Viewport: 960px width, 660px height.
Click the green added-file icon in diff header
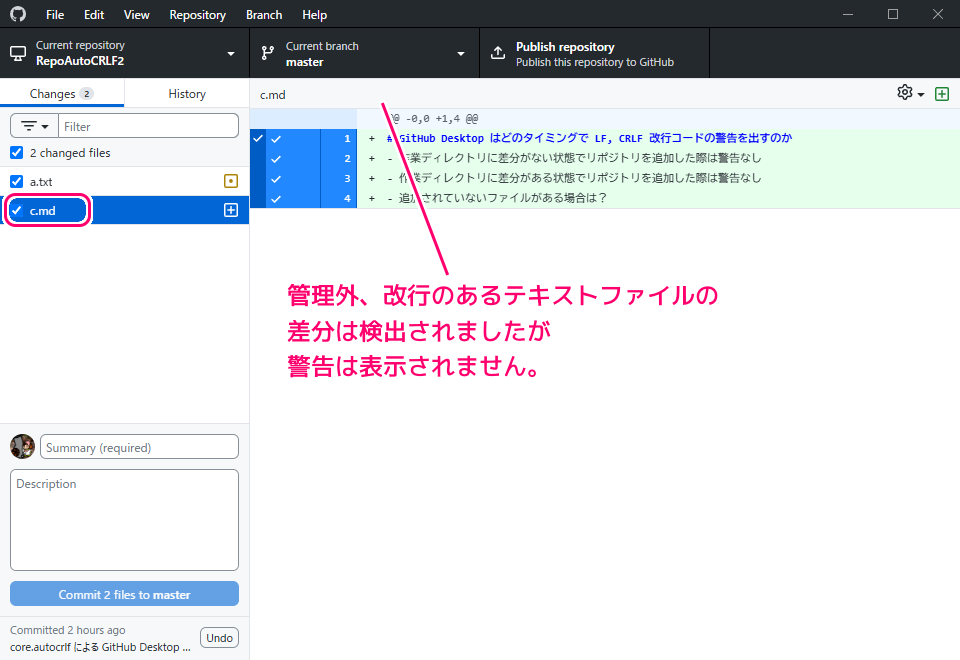[941, 93]
